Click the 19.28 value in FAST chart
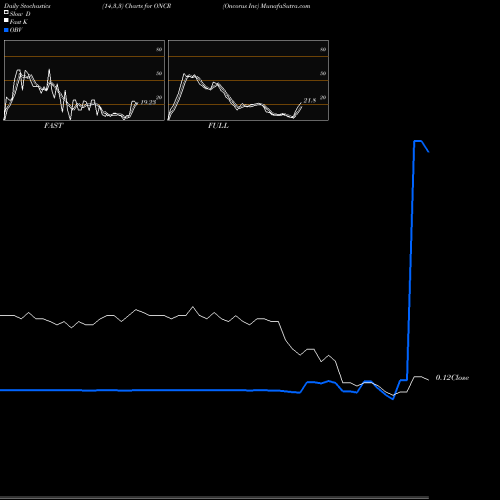Image resolution: width=500 pixels, height=500 pixels. 148,102
